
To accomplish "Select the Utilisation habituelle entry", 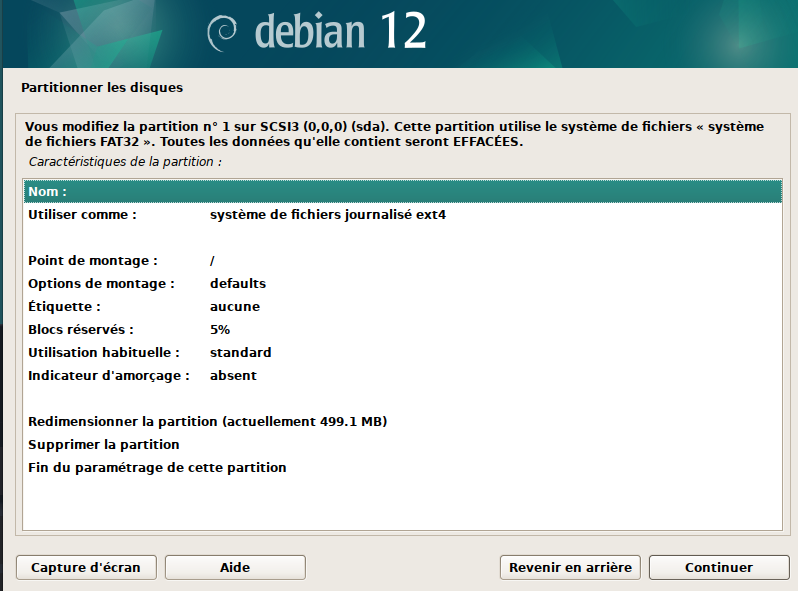I will click(x=403, y=352).
